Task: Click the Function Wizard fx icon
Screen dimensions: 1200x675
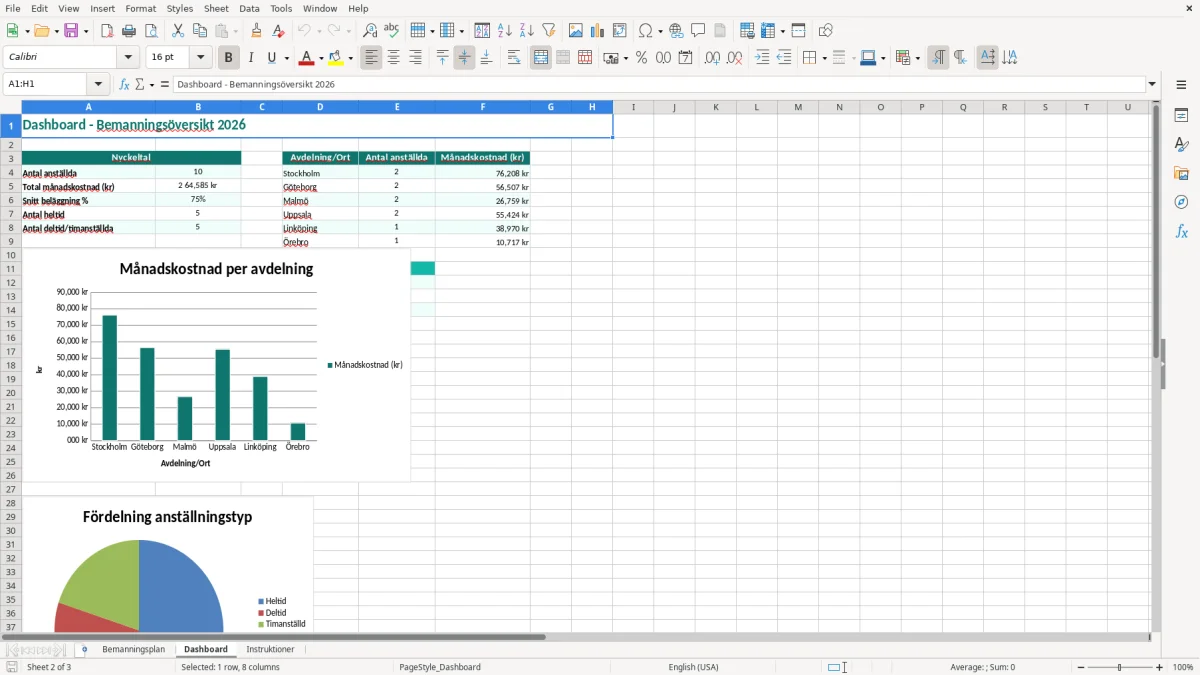Action: click(x=124, y=84)
